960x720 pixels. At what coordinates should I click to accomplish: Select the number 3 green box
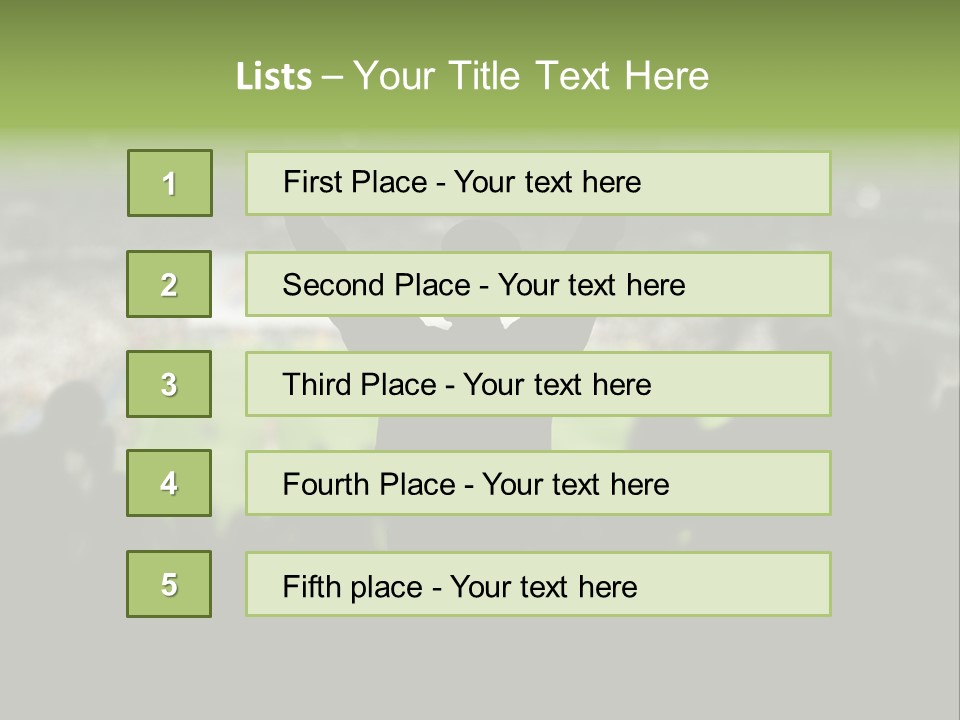coord(169,384)
